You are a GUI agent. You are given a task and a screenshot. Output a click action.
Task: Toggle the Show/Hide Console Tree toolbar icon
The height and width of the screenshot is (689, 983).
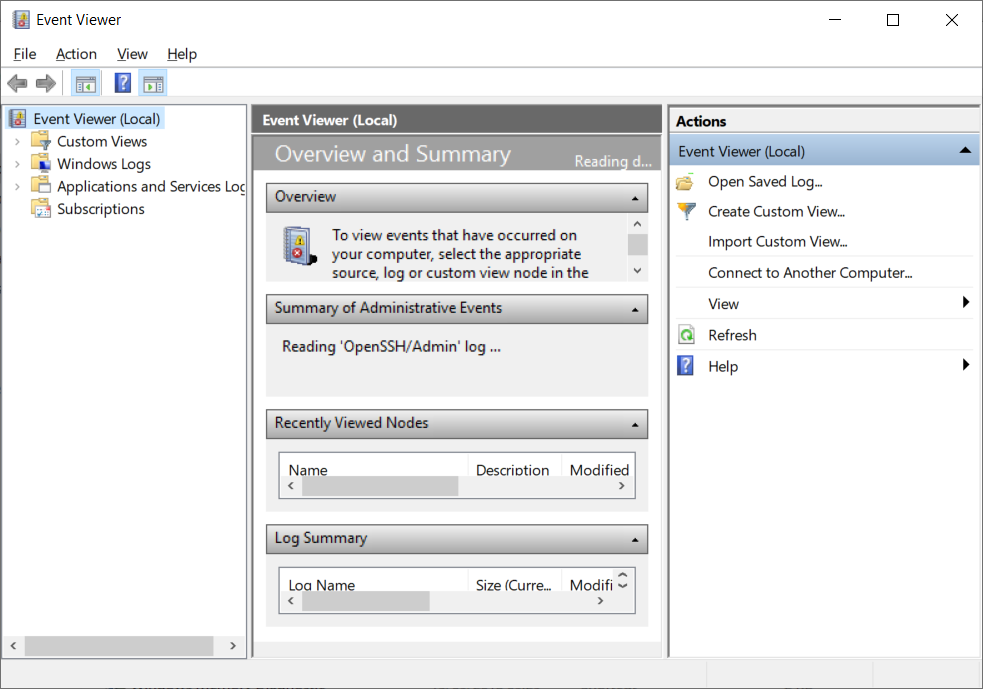click(x=86, y=83)
